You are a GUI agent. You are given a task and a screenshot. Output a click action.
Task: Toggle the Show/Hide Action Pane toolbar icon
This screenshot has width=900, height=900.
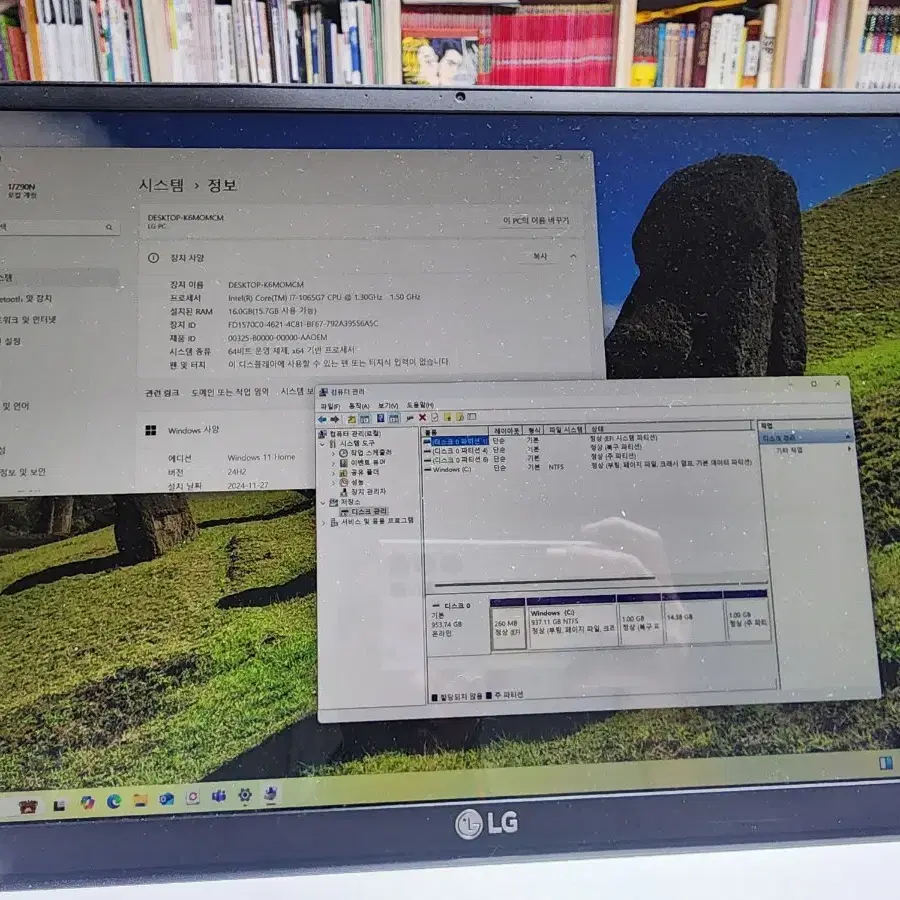[x=394, y=418]
